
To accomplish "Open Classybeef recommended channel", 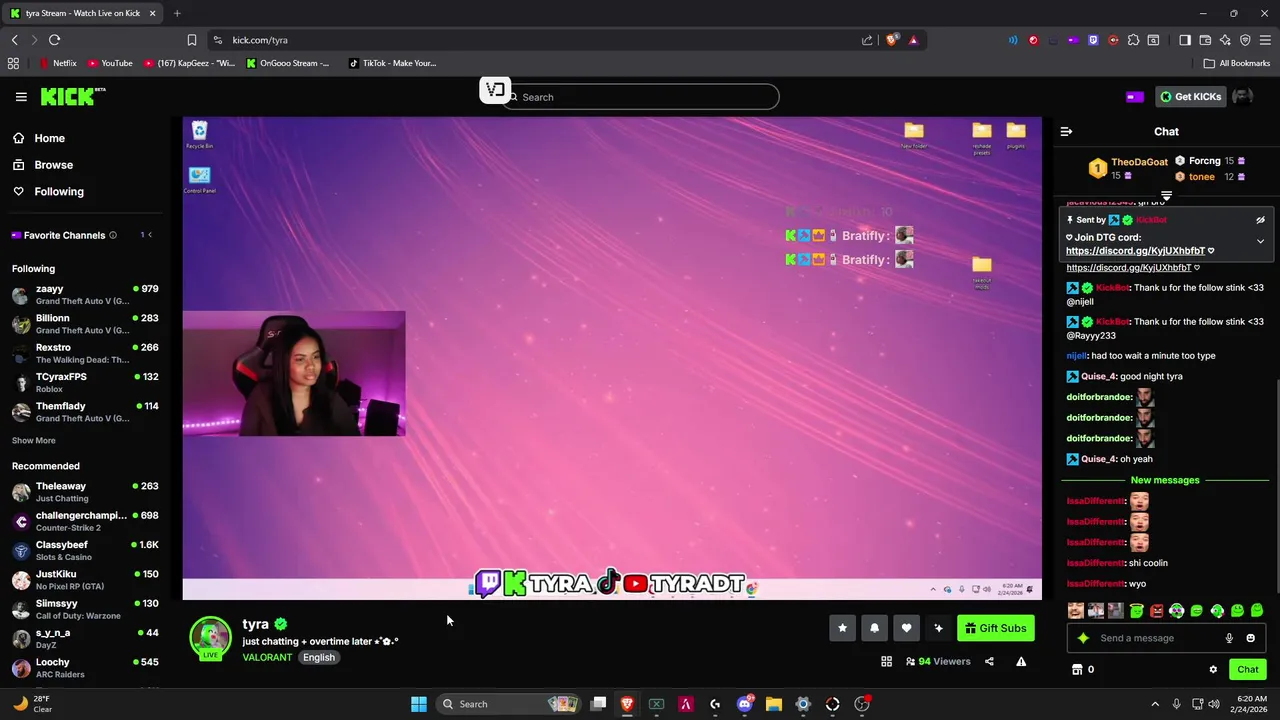I will coord(85,551).
